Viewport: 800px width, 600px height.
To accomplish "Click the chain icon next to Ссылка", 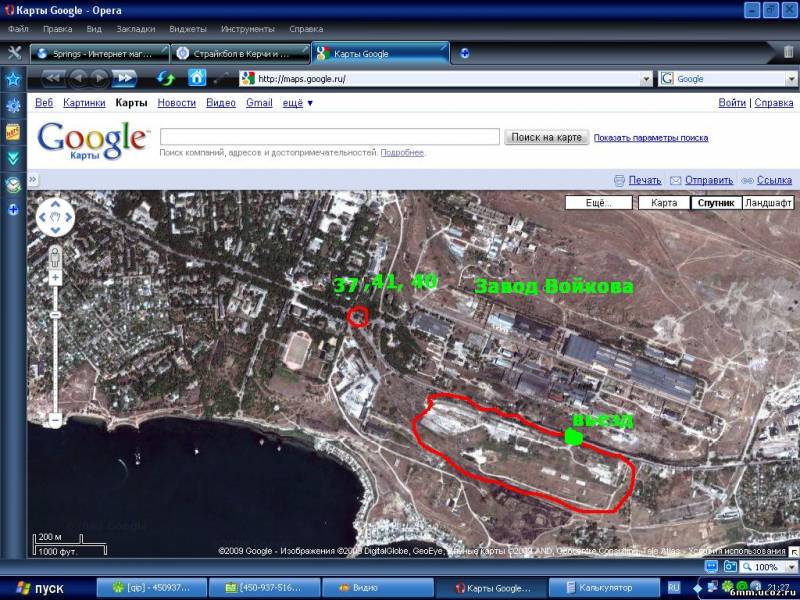I will (x=747, y=181).
